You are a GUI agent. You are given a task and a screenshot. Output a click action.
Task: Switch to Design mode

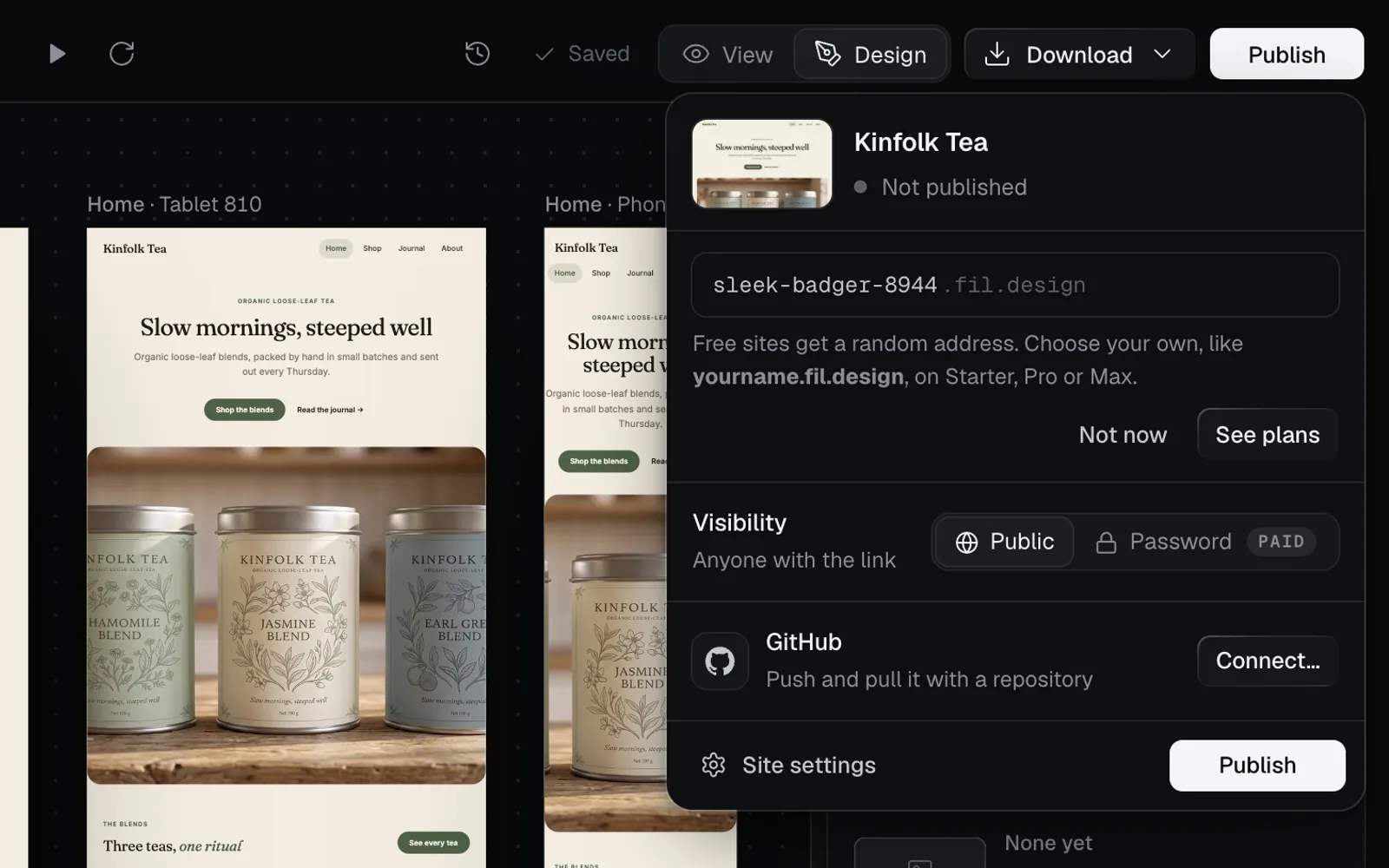pyautogui.click(x=871, y=55)
